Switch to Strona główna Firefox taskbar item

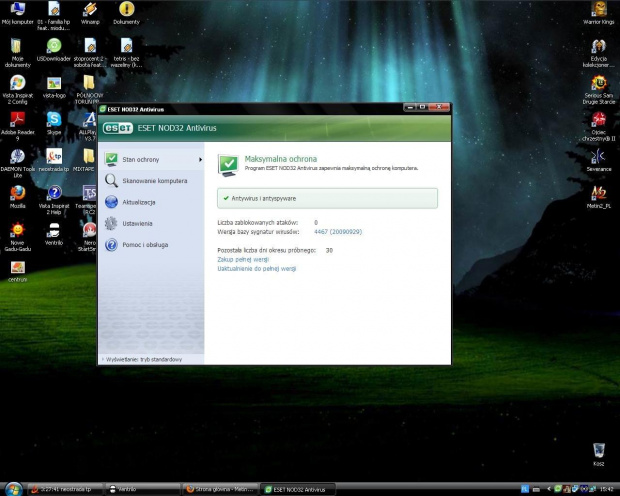(x=220, y=489)
